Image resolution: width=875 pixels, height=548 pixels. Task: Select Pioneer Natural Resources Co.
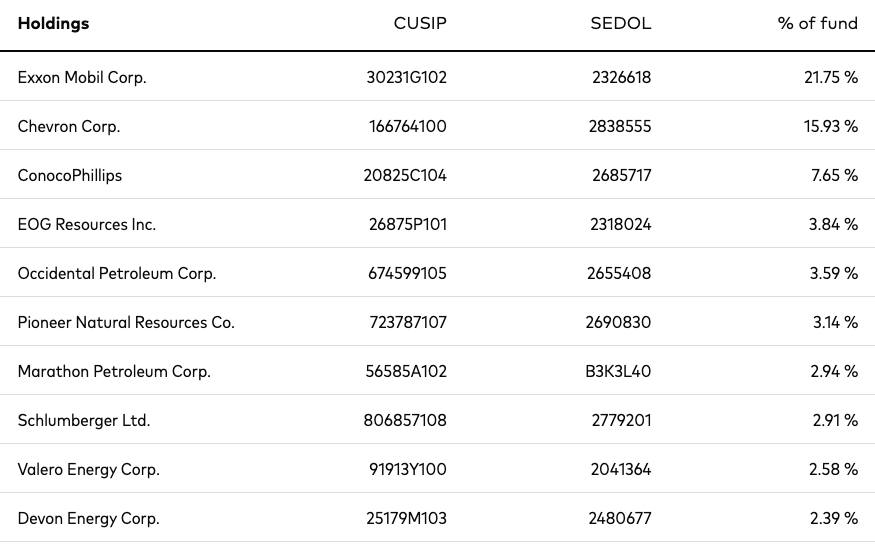[x=126, y=323]
